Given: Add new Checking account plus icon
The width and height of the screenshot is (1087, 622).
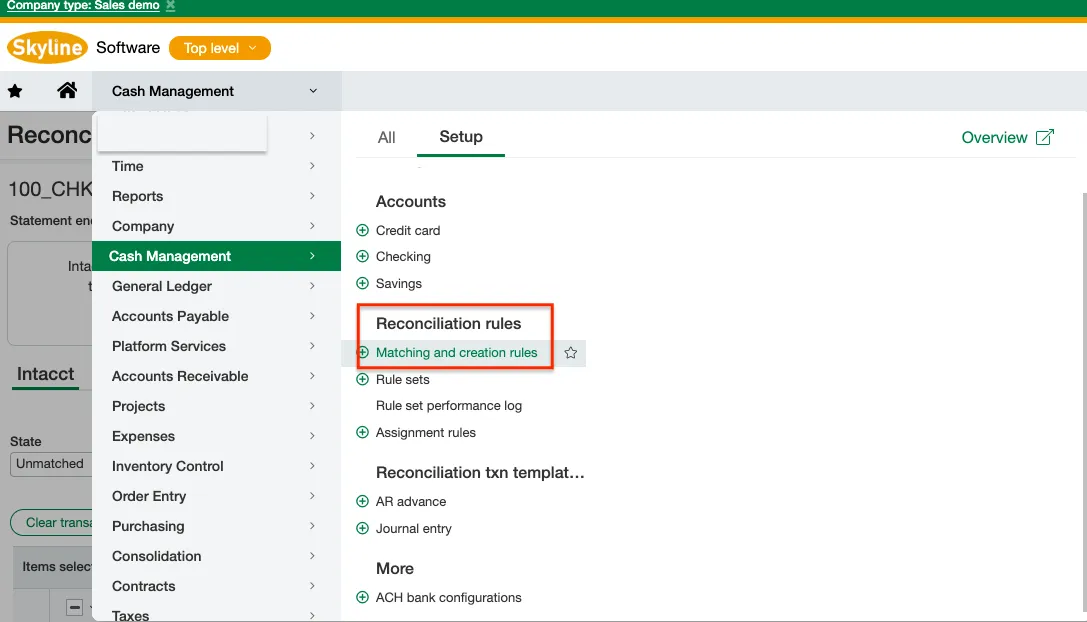Looking at the screenshot, I should [x=362, y=257].
